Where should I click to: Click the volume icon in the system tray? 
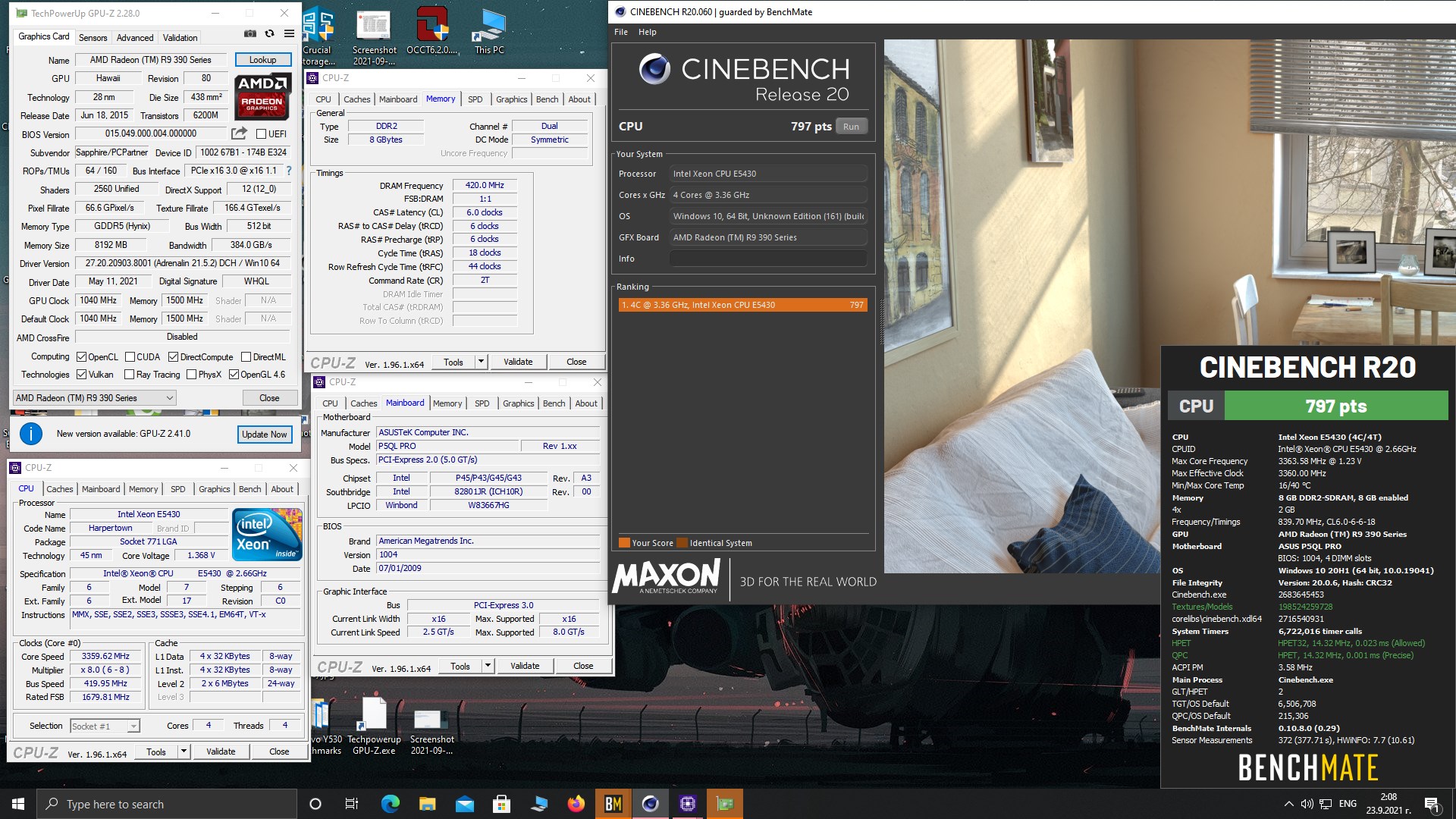(x=1307, y=804)
